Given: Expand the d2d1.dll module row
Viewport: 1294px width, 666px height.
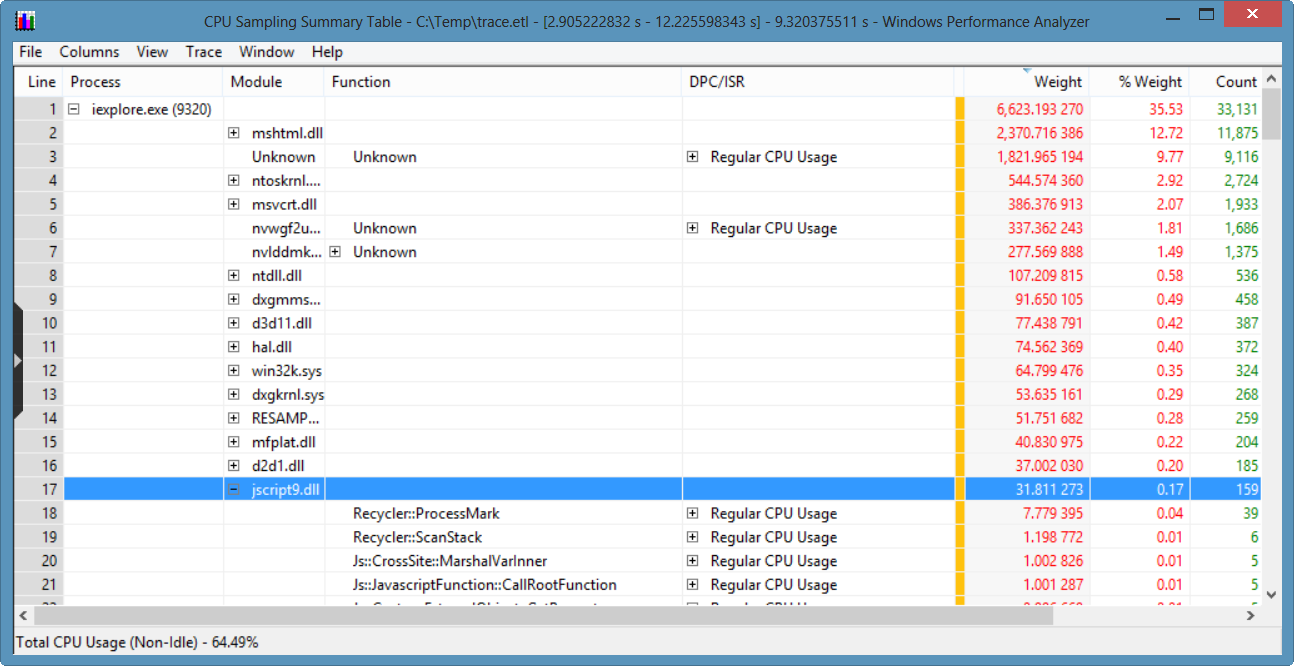Looking at the screenshot, I should (x=234, y=466).
